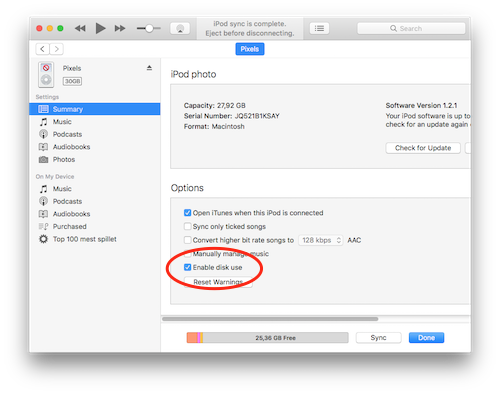The image size is (500, 394).
Task: Open Podcasts under On My Device
Action: (x=95, y=201)
